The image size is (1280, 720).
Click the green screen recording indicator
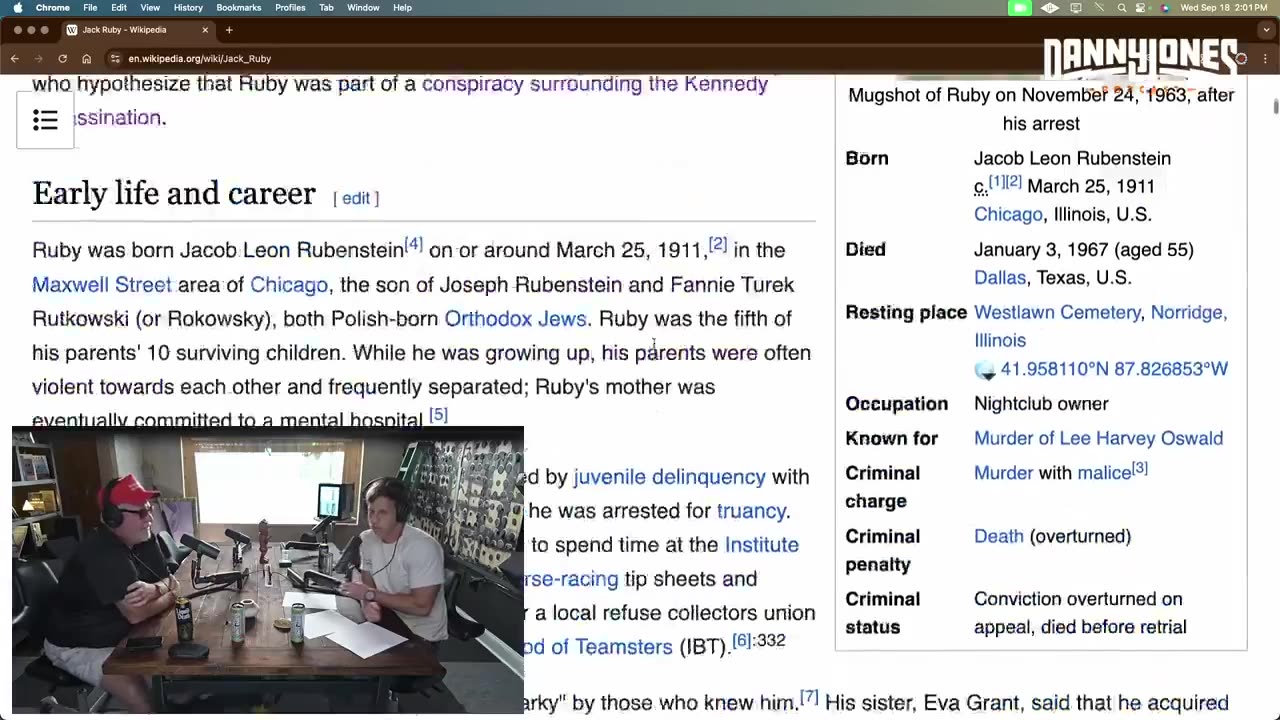tap(1020, 7)
